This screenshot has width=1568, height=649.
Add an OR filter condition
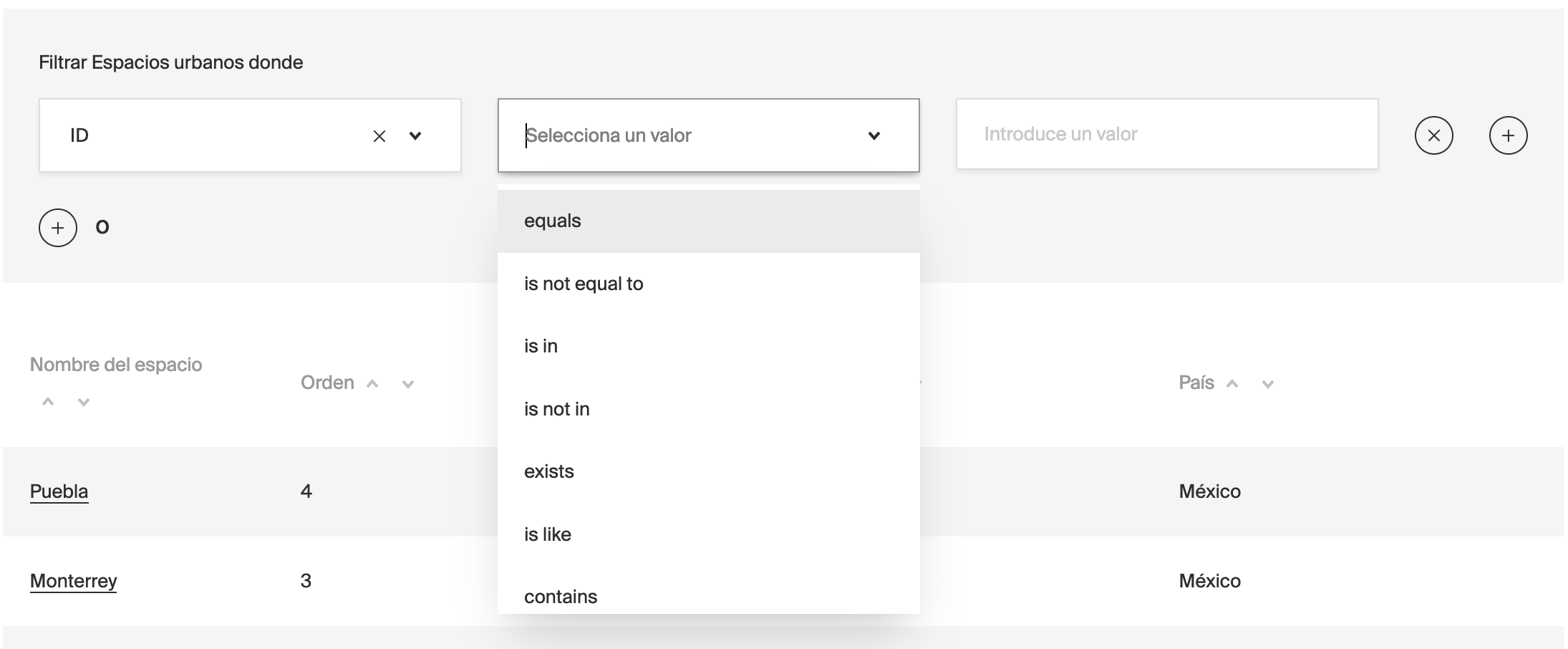(57, 227)
